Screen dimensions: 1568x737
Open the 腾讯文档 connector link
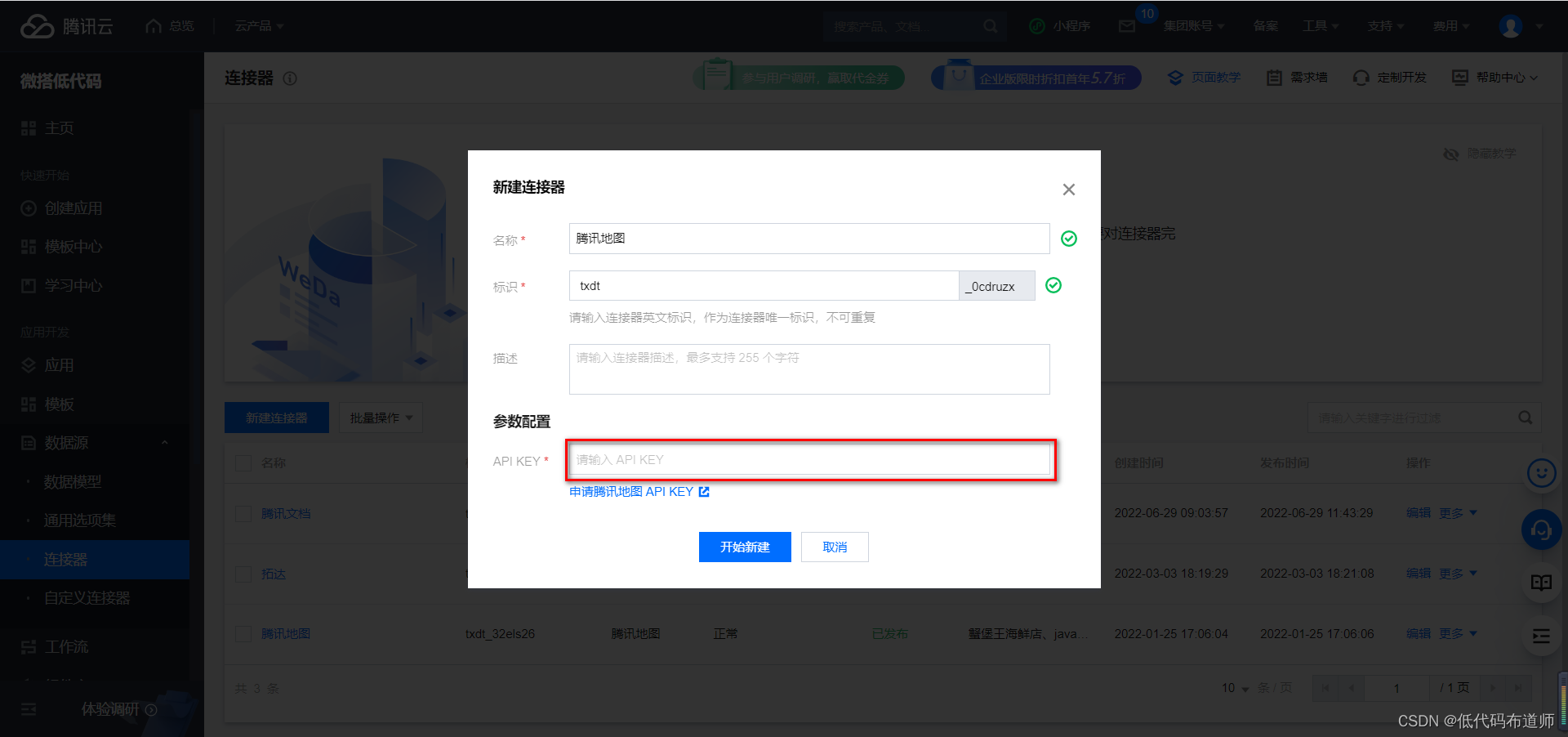[x=286, y=514]
